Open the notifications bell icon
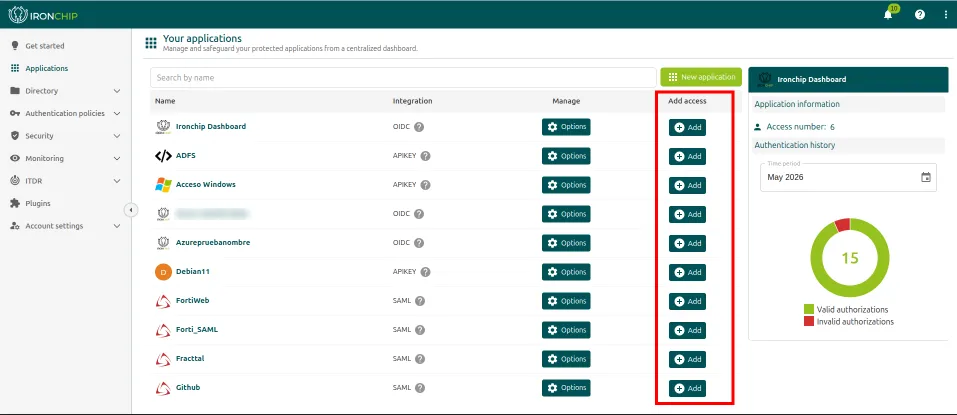 [888, 15]
